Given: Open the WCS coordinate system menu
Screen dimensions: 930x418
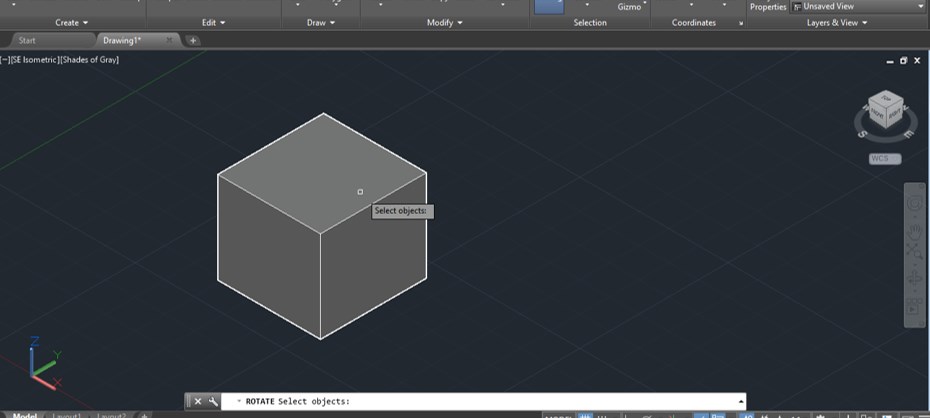Looking at the screenshot, I should [x=884, y=159].
